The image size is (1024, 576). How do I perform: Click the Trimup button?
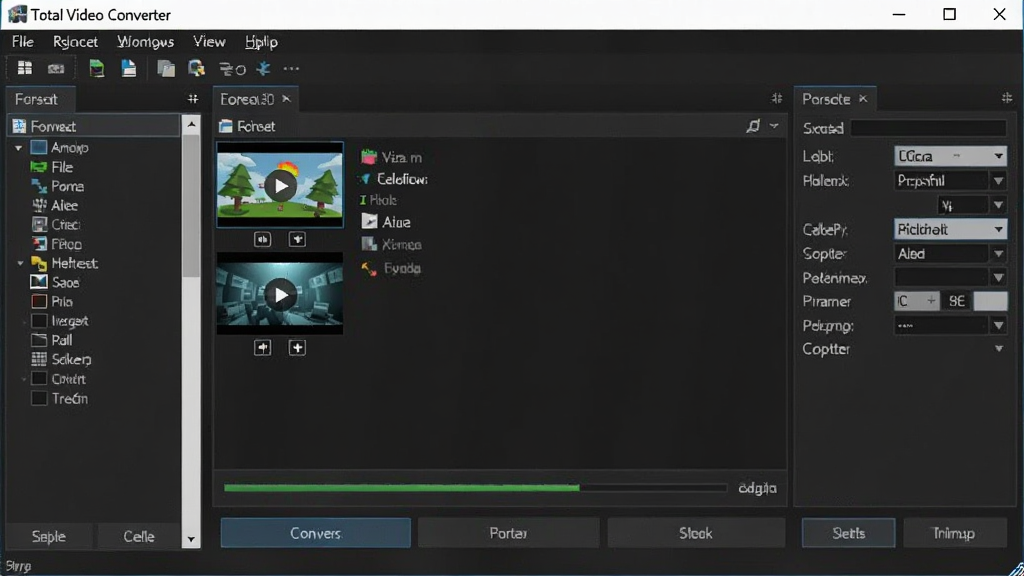tap(954, 533)
